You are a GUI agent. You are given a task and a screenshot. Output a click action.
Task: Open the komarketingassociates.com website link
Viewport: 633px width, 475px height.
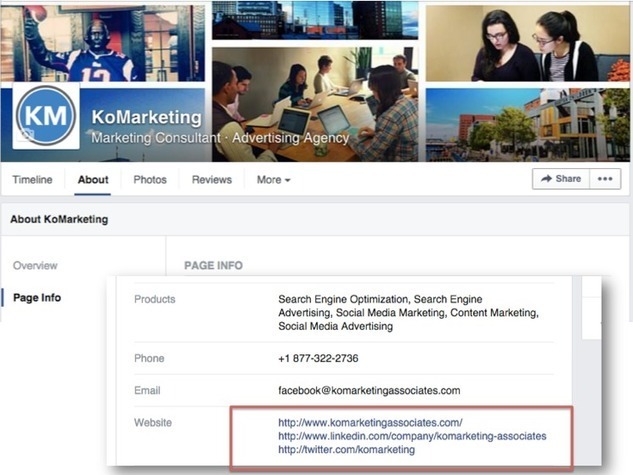point(370,423)
